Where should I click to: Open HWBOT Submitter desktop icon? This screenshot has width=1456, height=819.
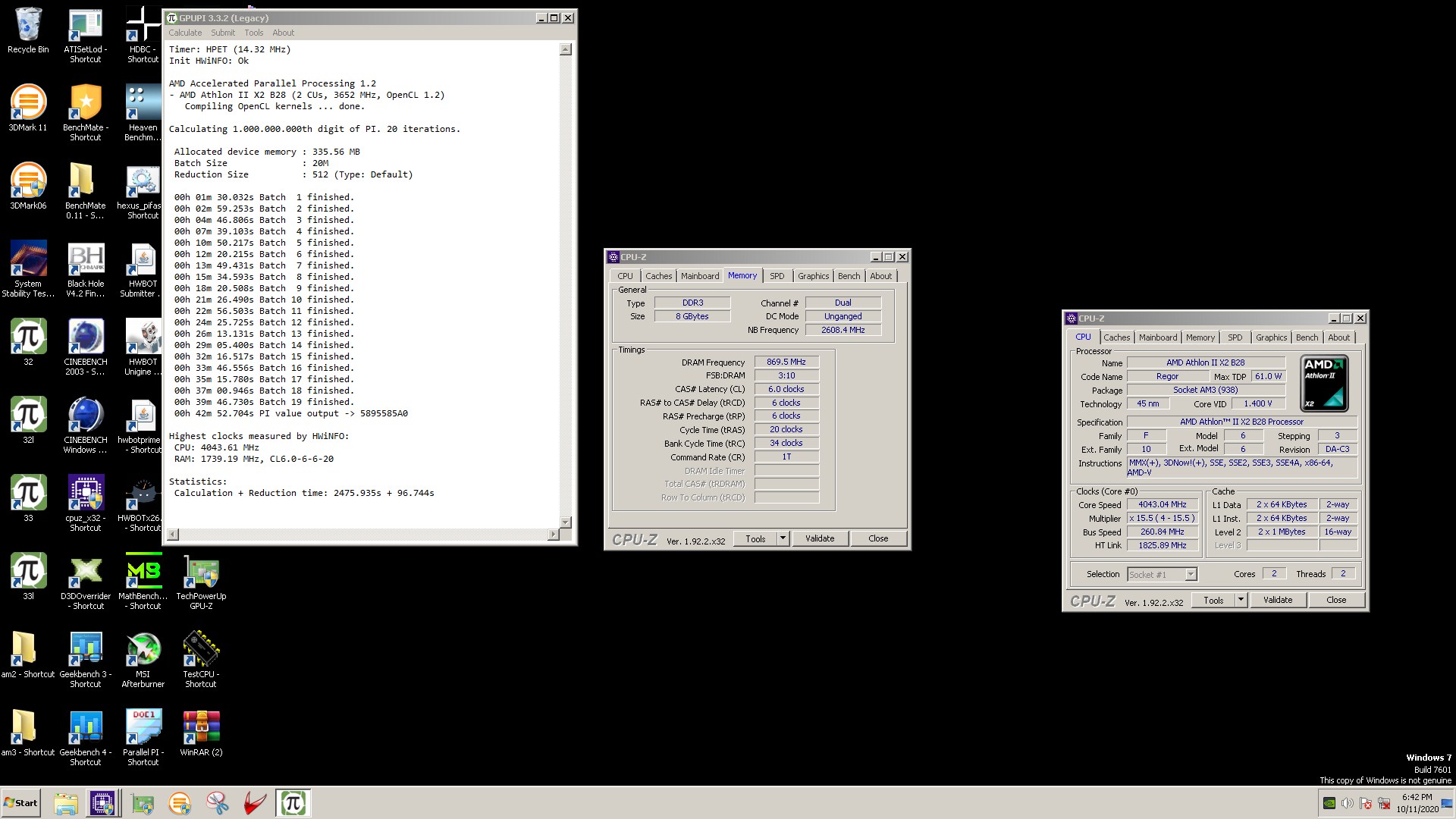(143, 269)
